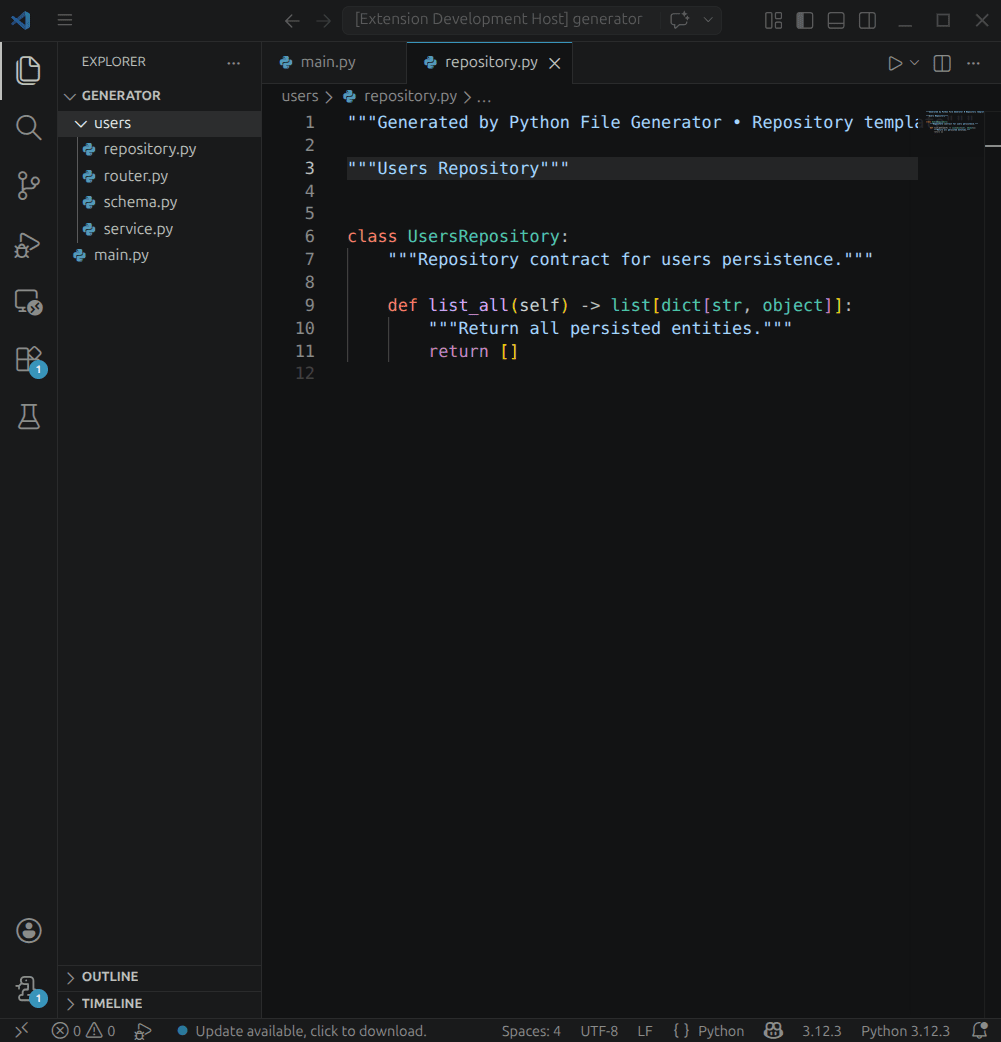Select the Source Control icon
The image size is (1001, 1042).
(28, 185)
